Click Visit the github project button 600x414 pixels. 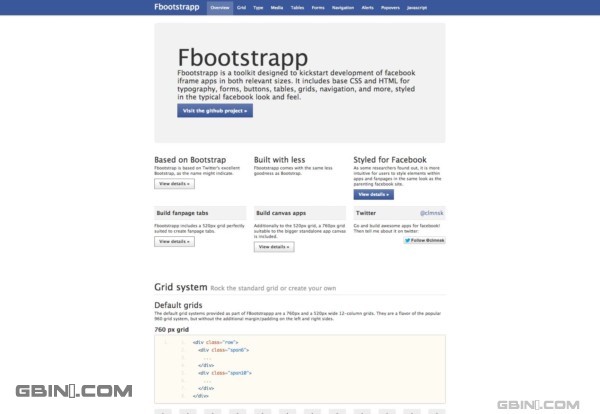215,111
